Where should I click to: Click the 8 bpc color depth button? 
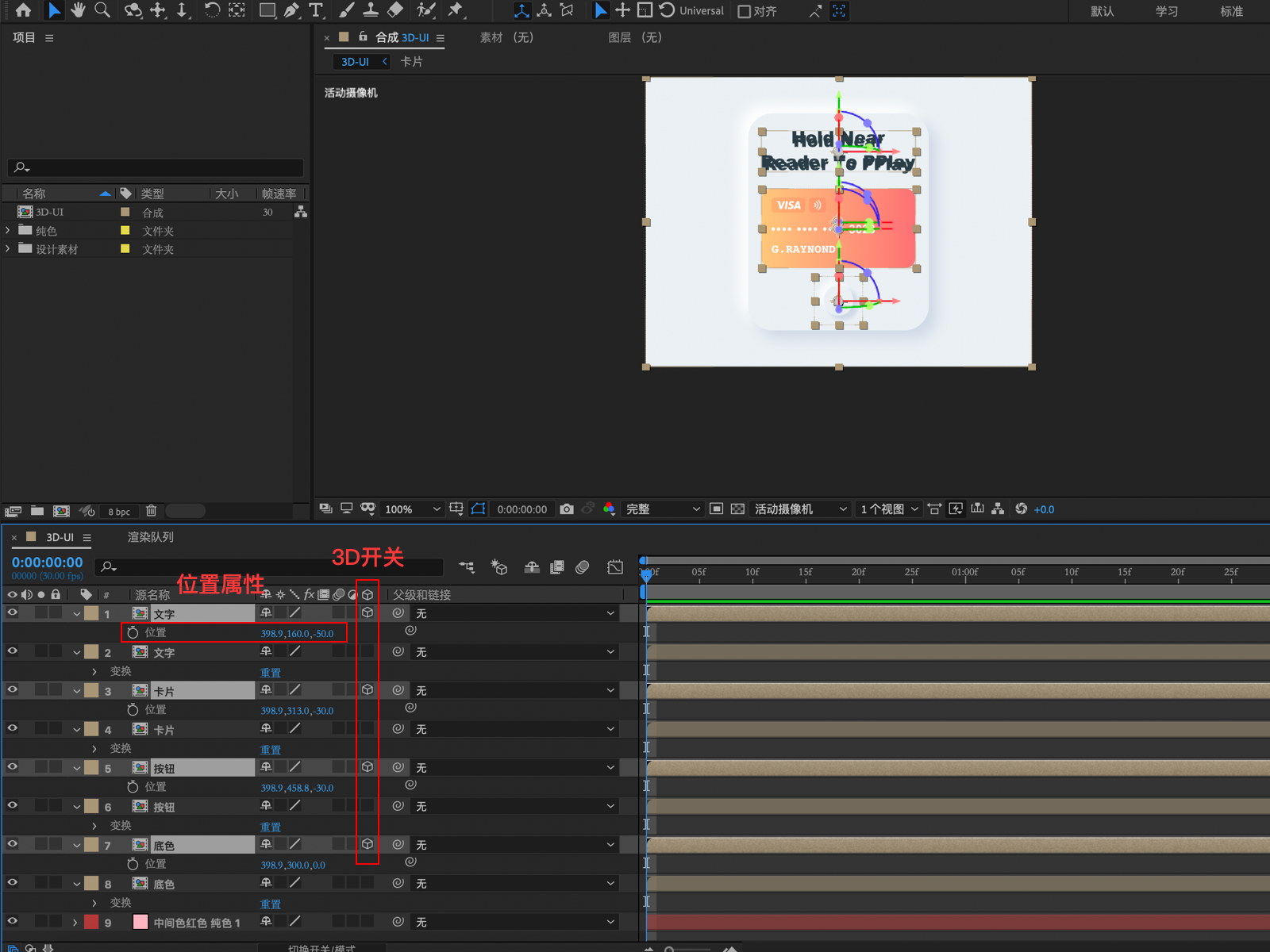pyautogui.click(x=119, y=512)
